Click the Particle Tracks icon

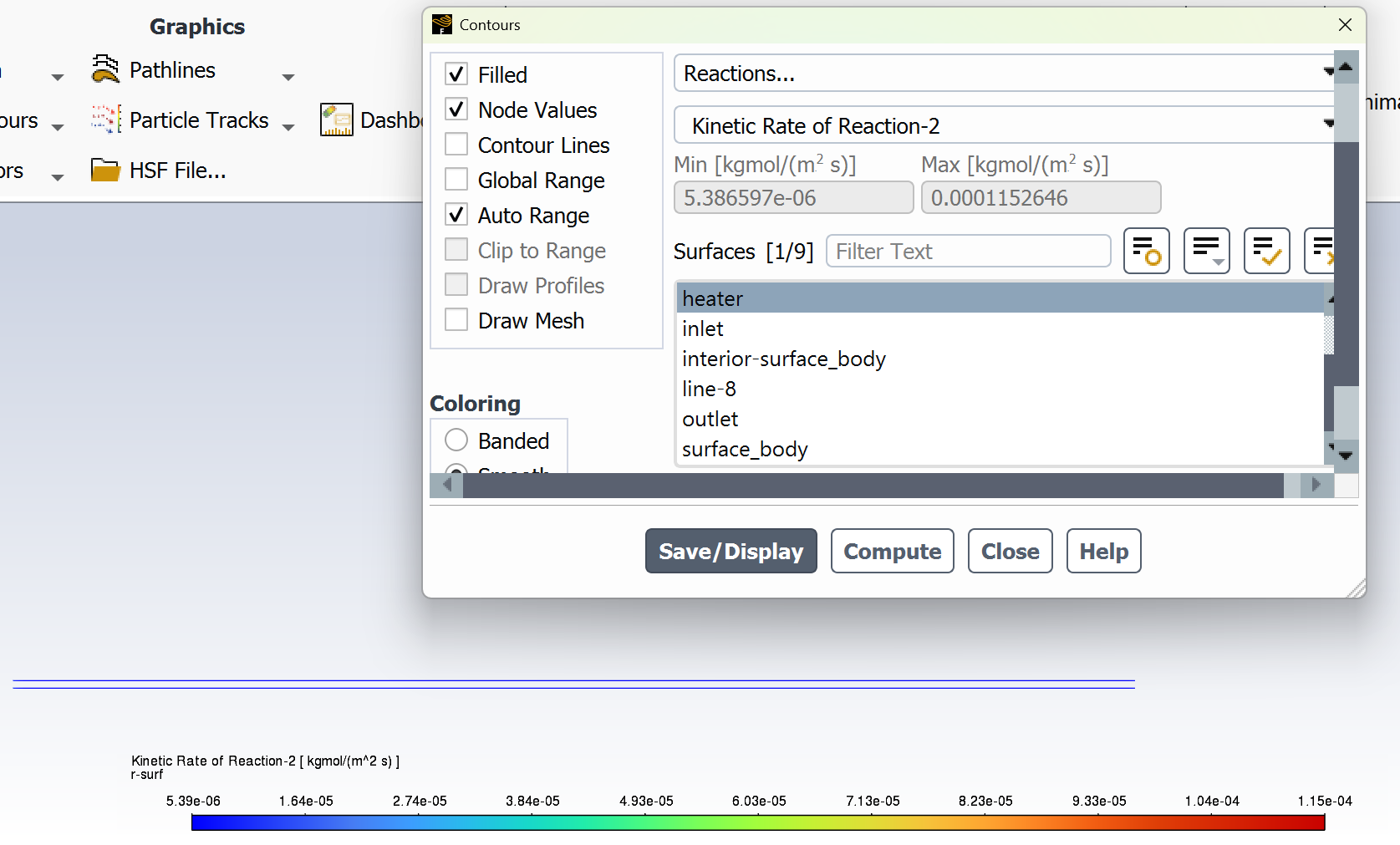[x=105, y=120]
